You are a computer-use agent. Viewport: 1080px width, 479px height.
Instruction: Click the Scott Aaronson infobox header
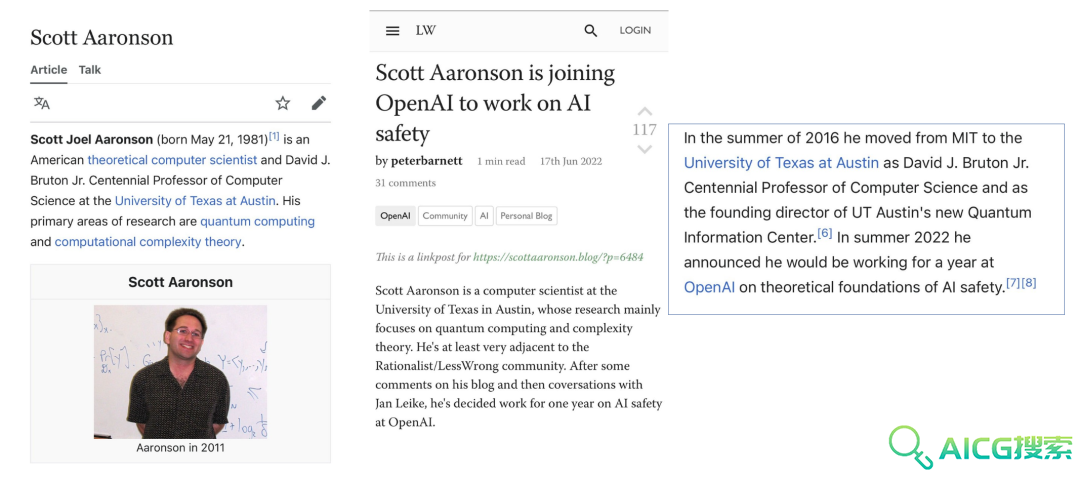[180, 282]
